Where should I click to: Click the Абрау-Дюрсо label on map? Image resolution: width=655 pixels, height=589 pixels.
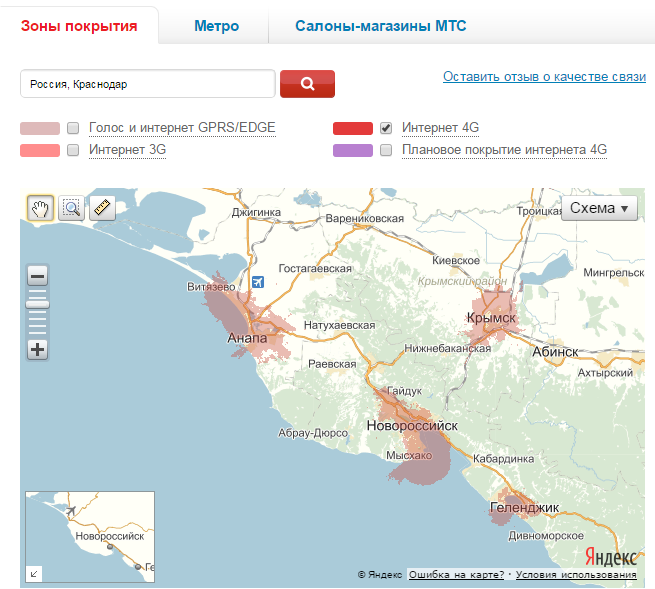click(313, 433)
